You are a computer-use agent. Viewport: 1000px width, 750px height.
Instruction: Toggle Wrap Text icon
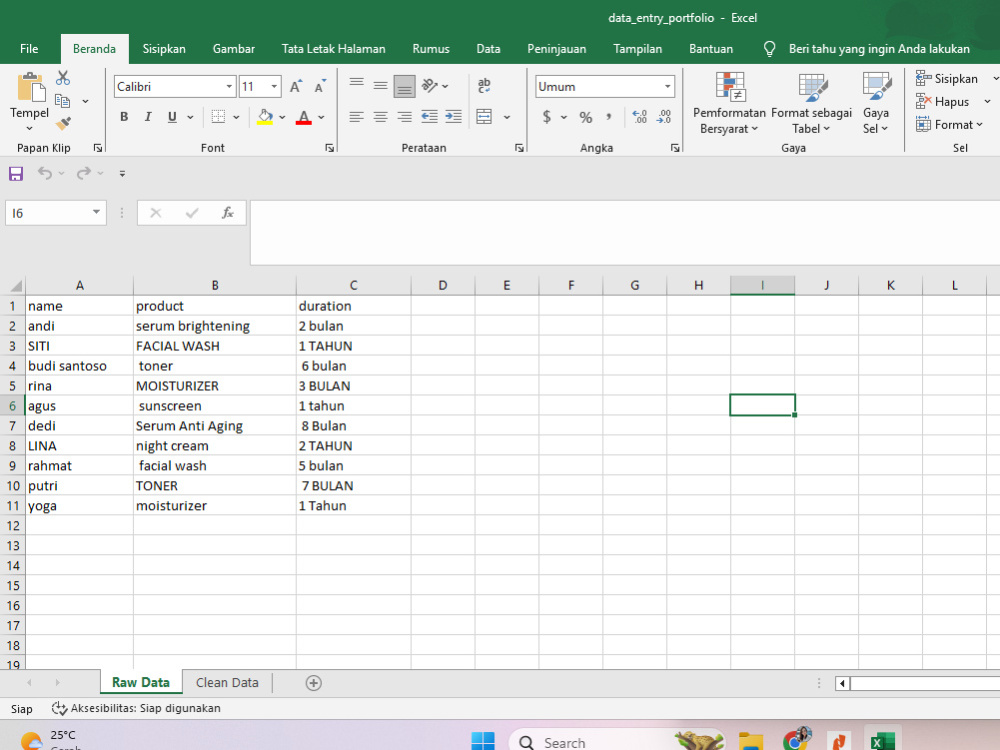pos(484,85)
